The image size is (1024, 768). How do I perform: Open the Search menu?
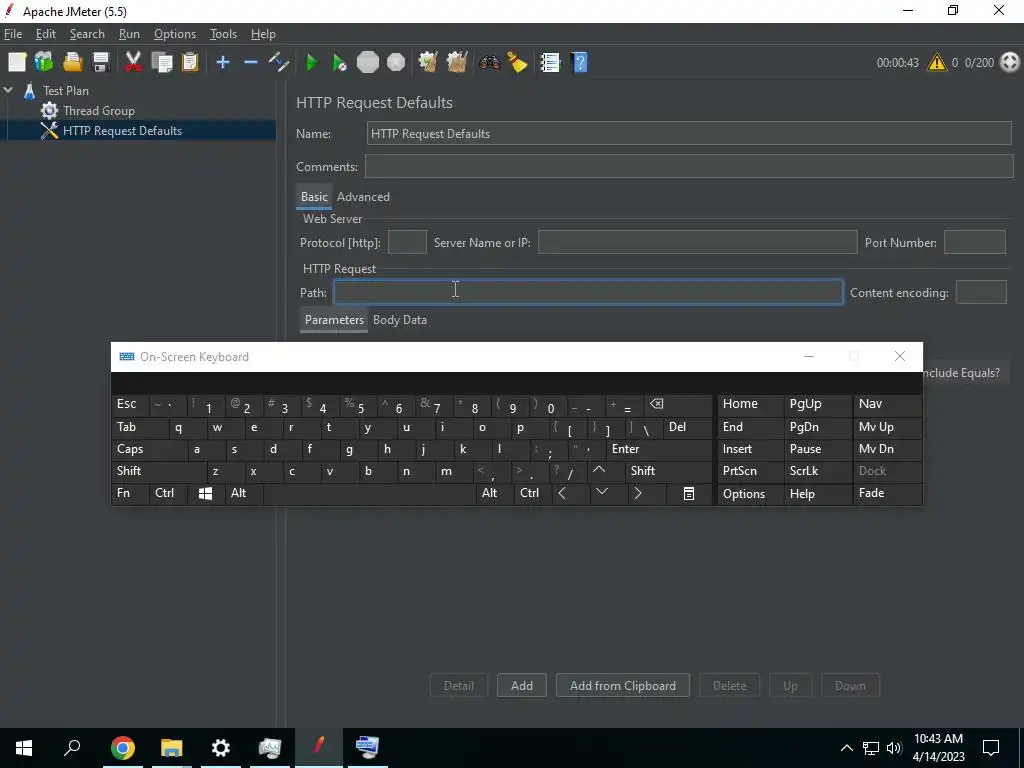click(87, 34)
